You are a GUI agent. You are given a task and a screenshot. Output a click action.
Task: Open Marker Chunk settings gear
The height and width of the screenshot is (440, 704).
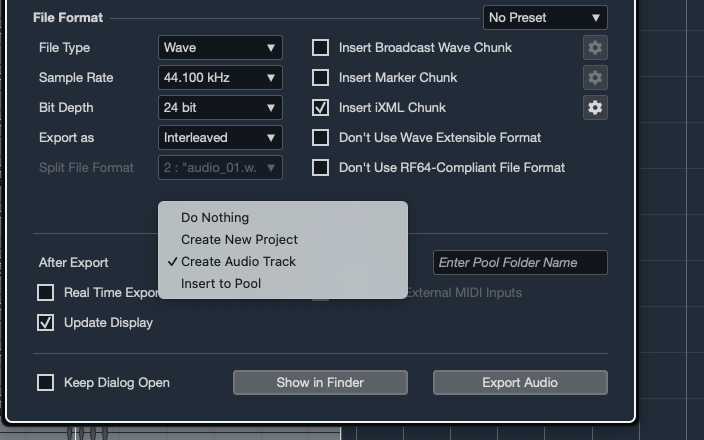pyautogui.click(x=595, y=77)
